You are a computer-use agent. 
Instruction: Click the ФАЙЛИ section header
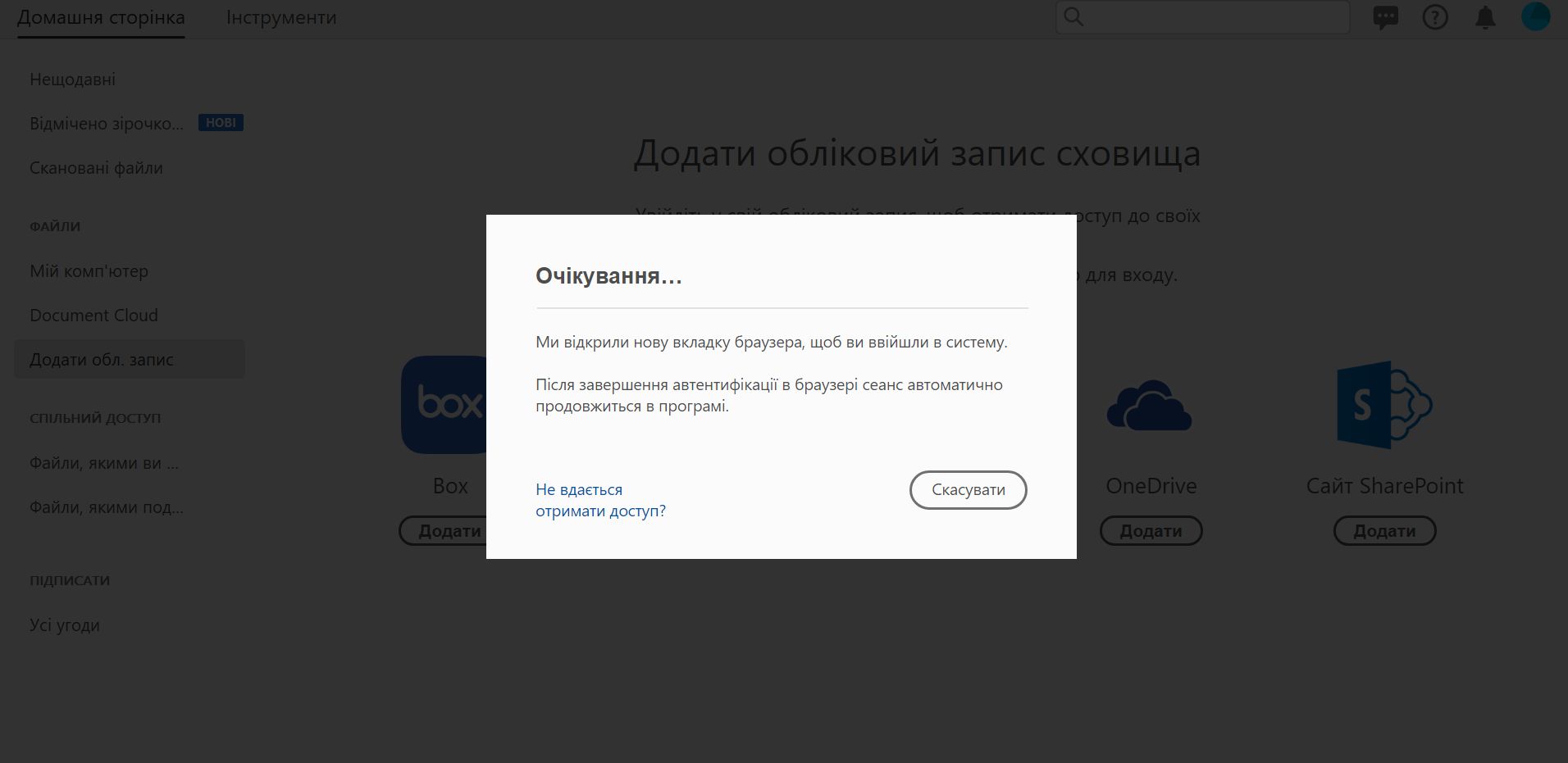click(x=55, y=227)
